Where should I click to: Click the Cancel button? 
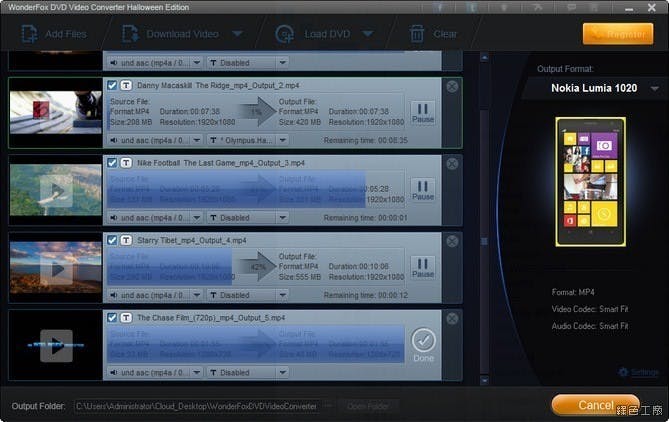tap(596, 405)
